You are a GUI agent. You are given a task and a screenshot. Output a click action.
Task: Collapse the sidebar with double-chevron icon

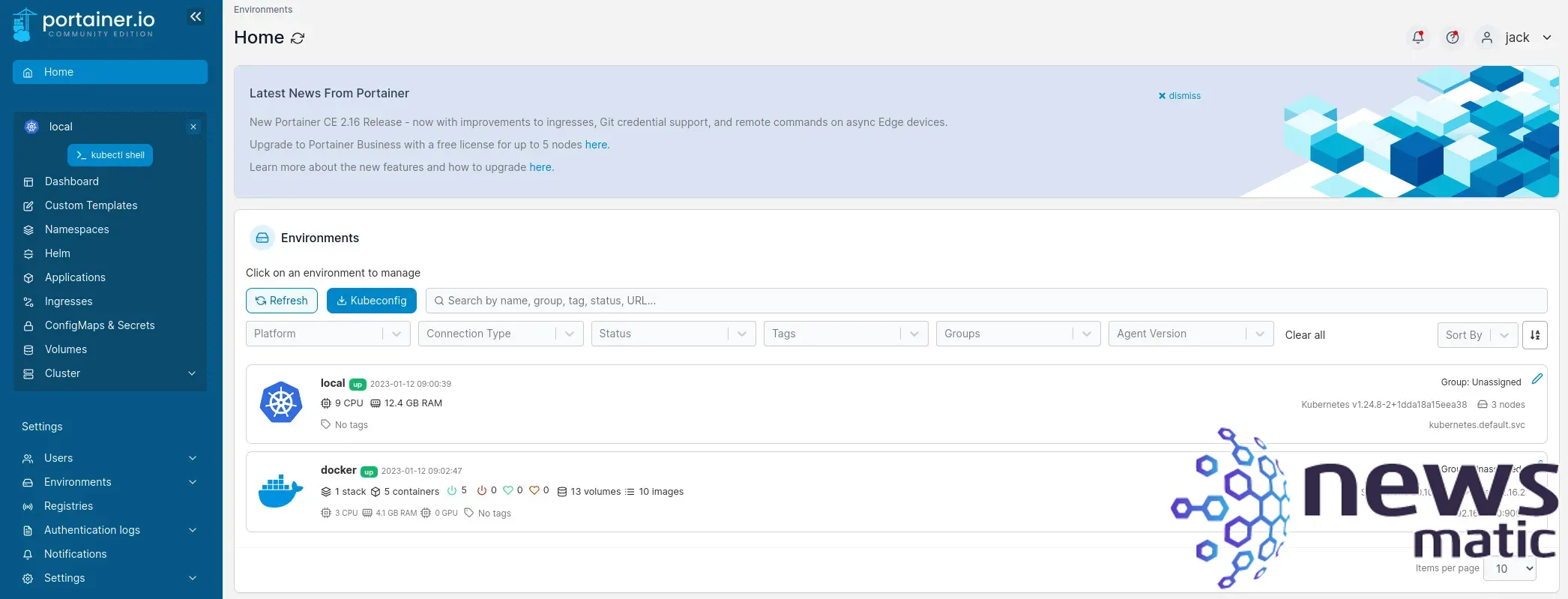click(196, 16)
